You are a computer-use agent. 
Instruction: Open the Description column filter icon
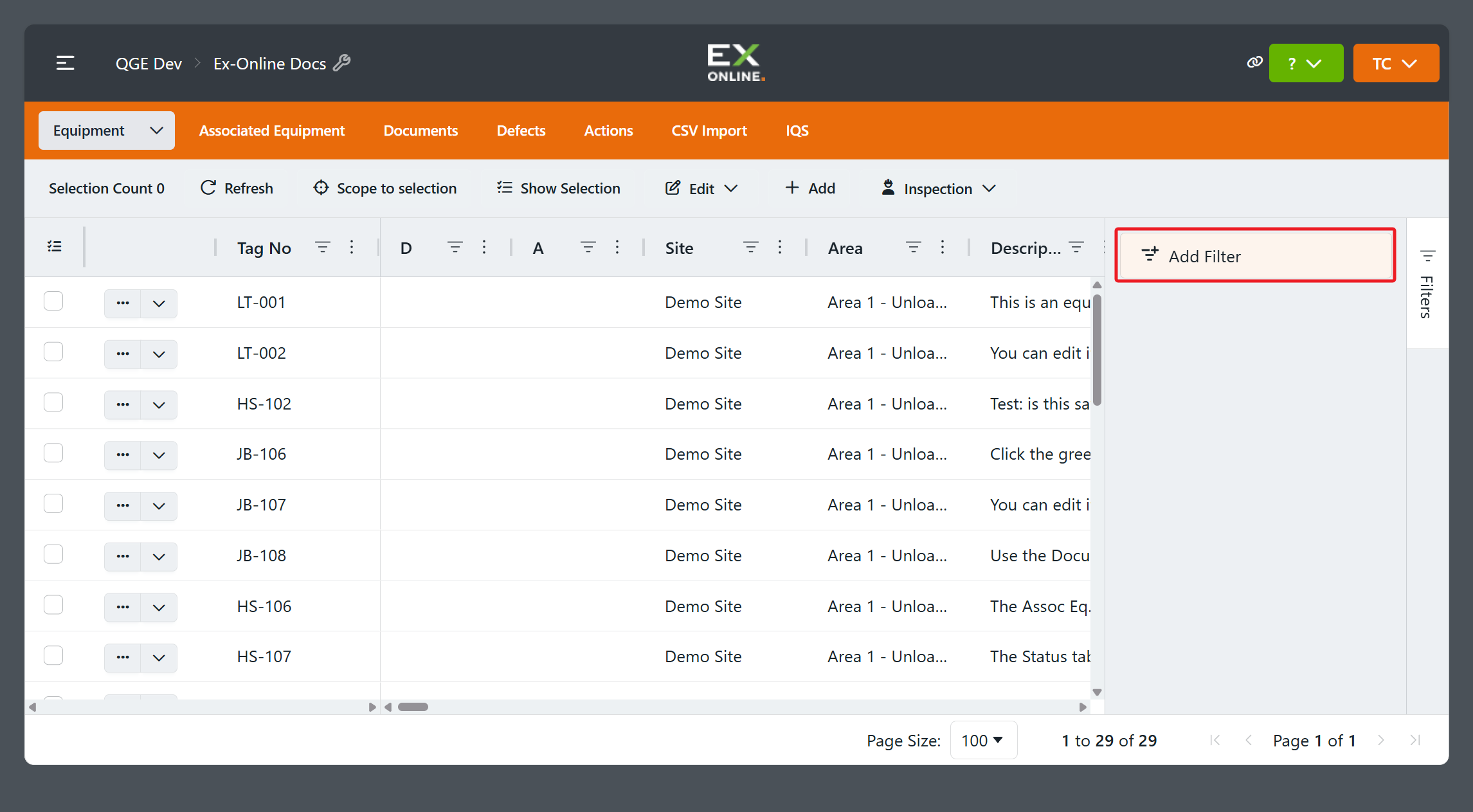coord(1076,248)
